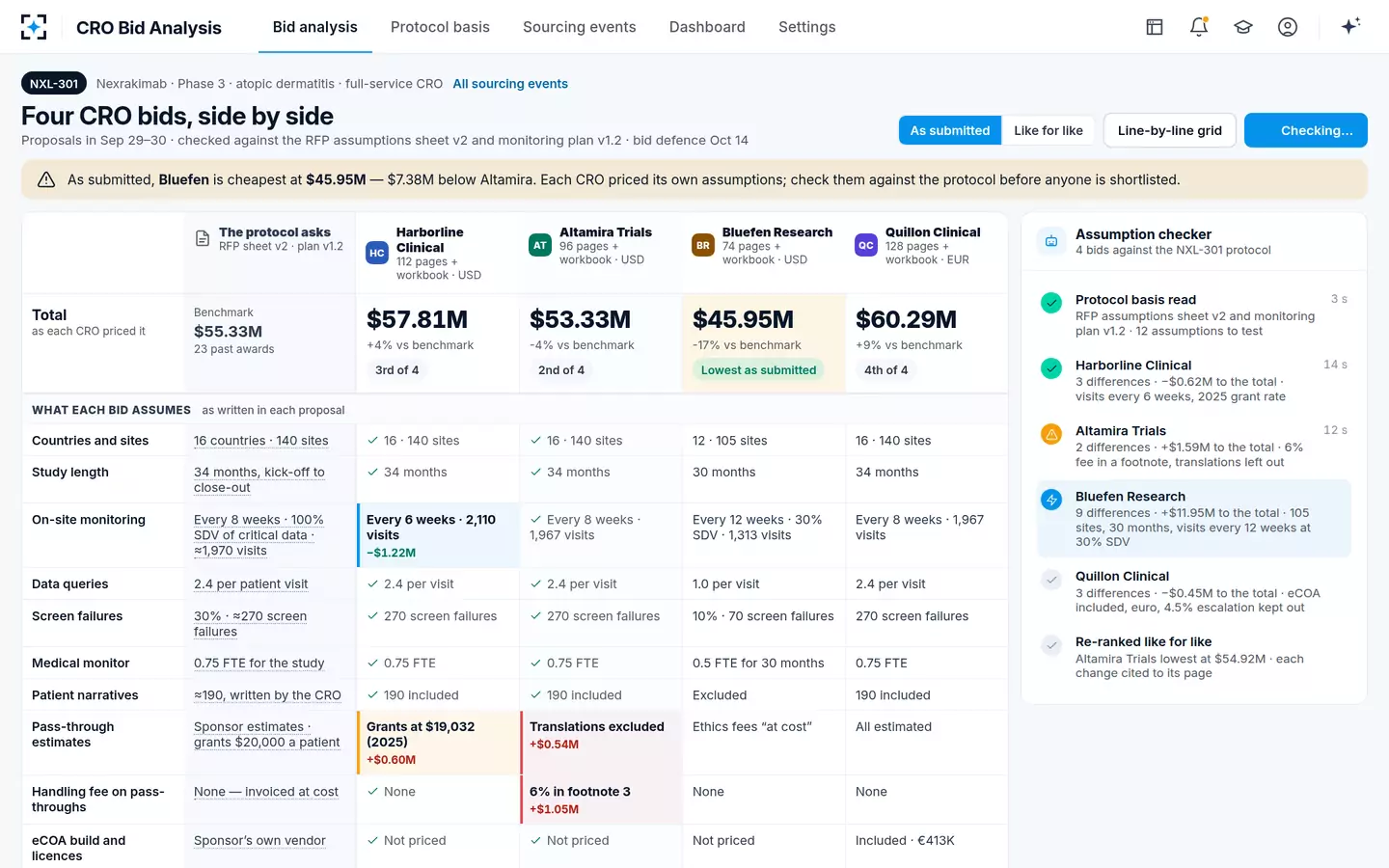Click the Quillon total $60.29M

[906, 319]
